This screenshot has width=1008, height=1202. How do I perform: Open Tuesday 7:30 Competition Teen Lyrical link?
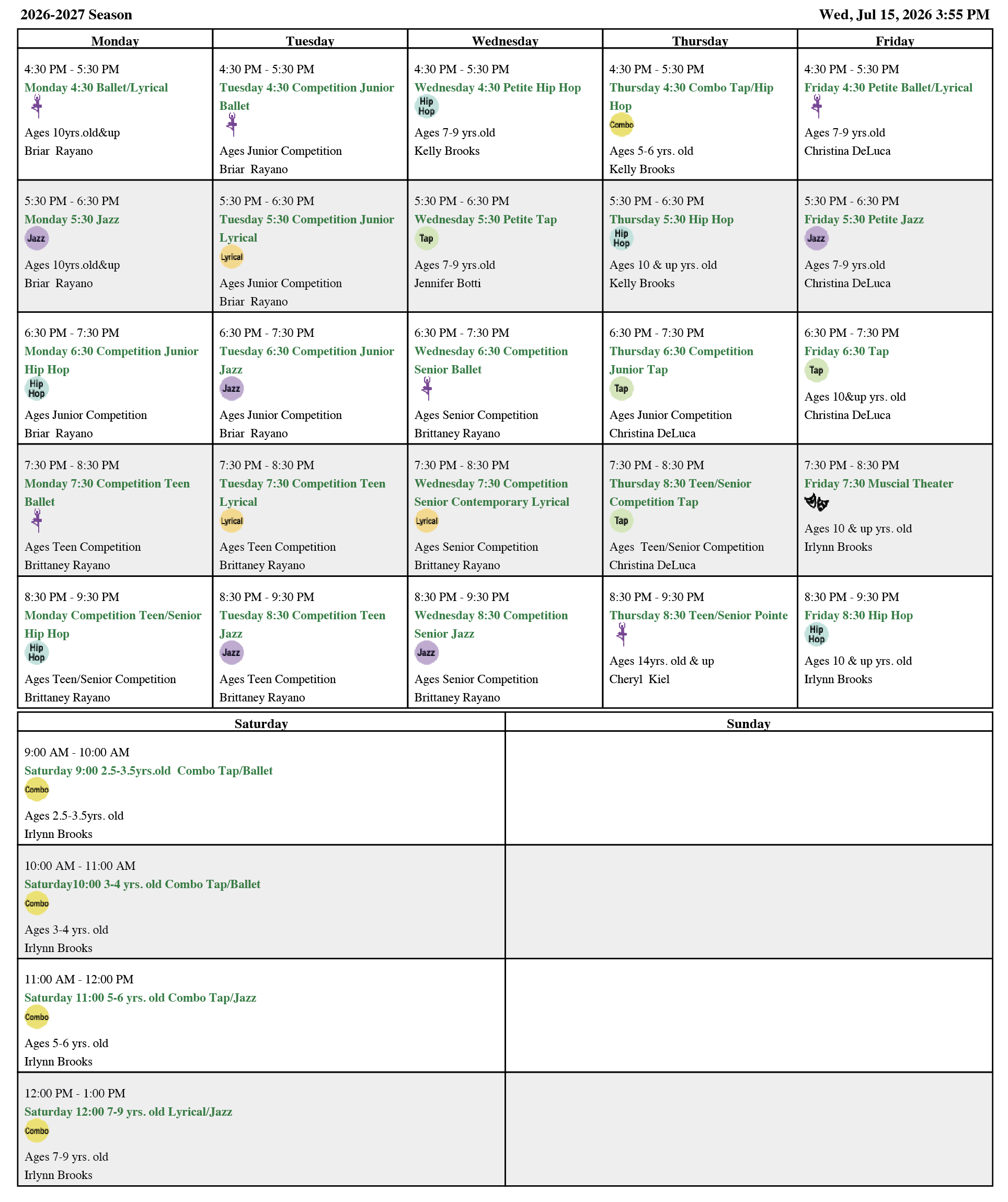tap(302, 493)
